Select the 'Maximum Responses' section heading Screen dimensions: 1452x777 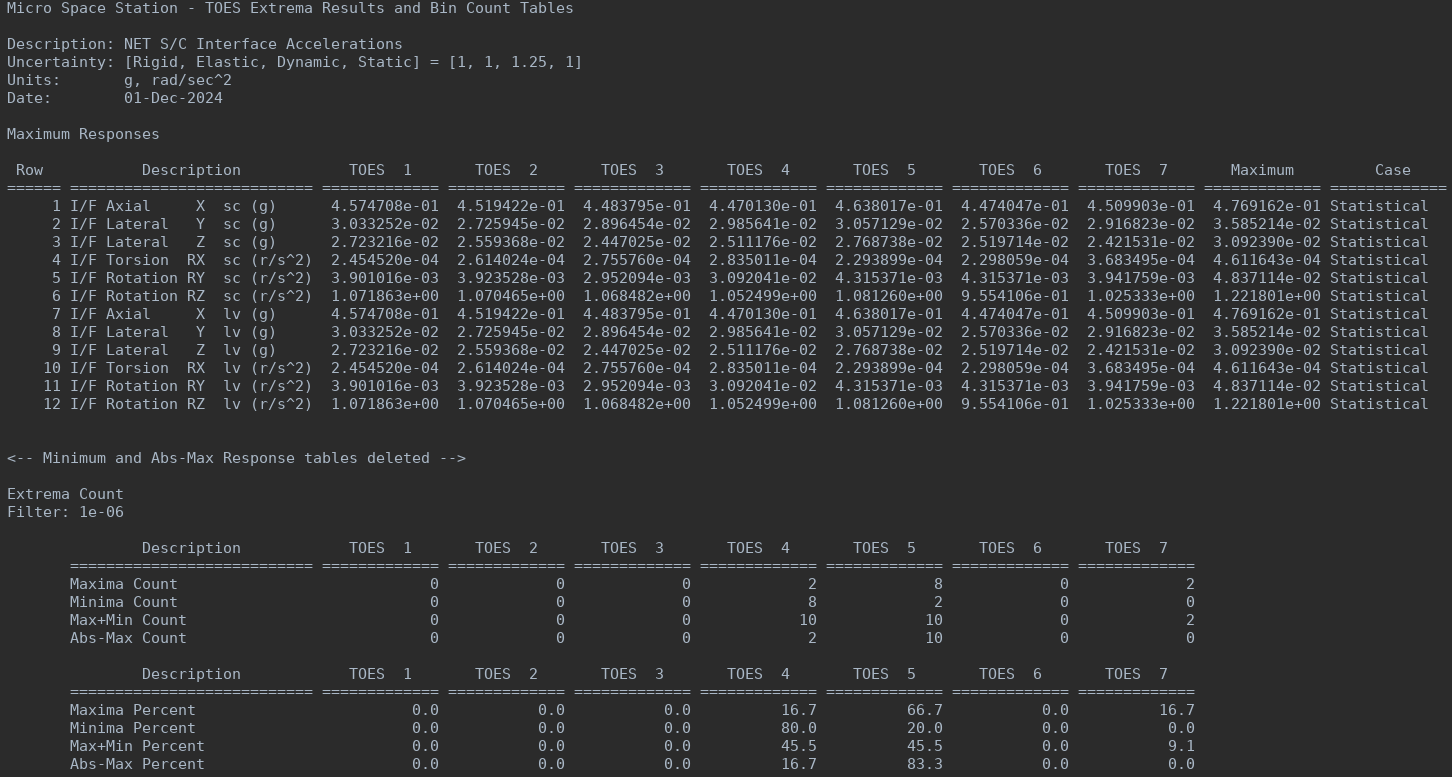83,134
